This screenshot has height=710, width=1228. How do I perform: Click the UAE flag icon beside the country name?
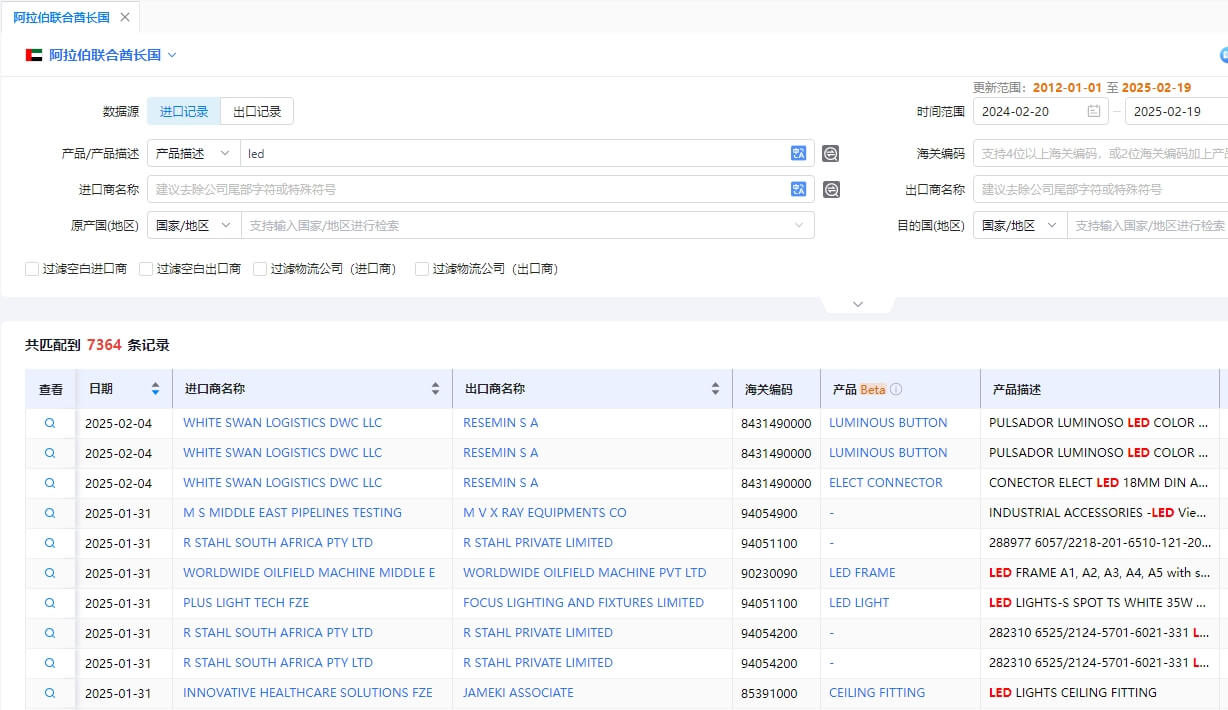[x=34, y=55]
